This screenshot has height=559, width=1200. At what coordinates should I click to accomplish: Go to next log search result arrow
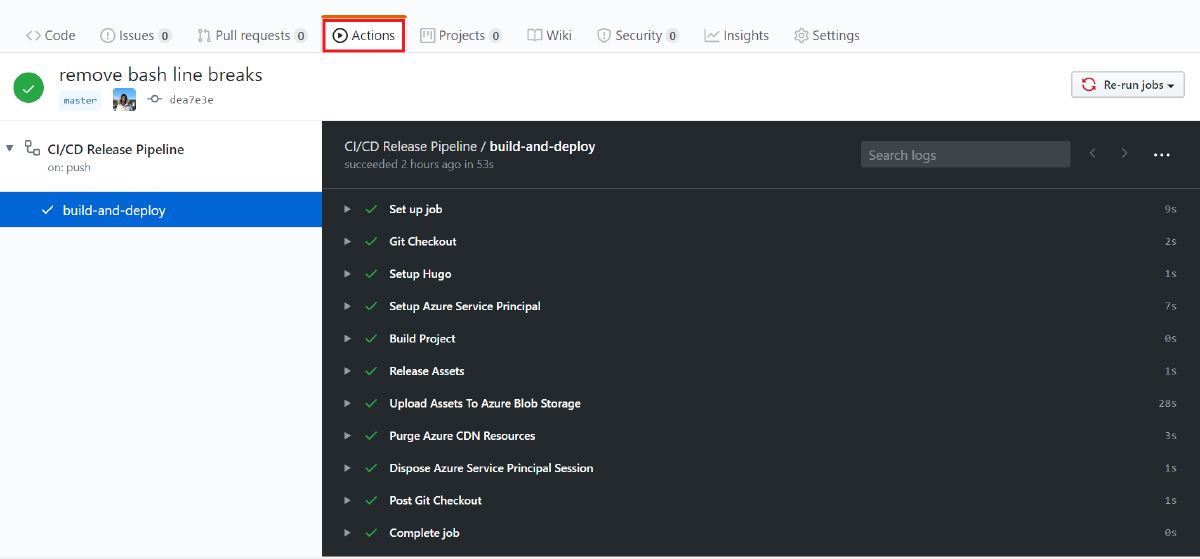point(1125,154)
